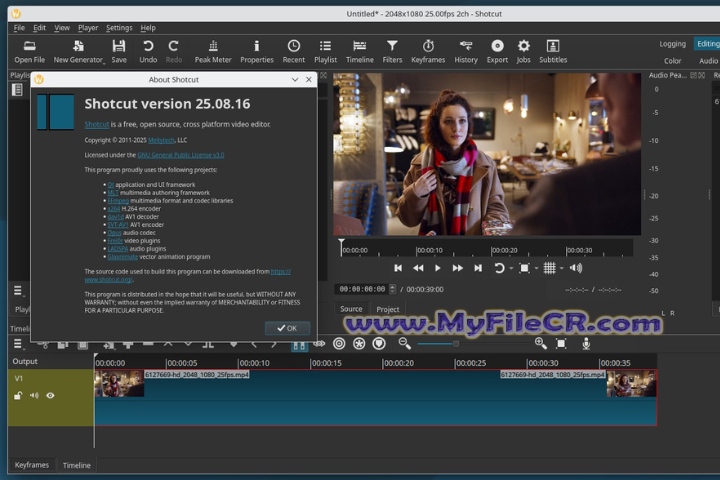Viewport: 720px width, 480px height.
Task: Click the record audio microphone icon
Action: pos(586,344)
